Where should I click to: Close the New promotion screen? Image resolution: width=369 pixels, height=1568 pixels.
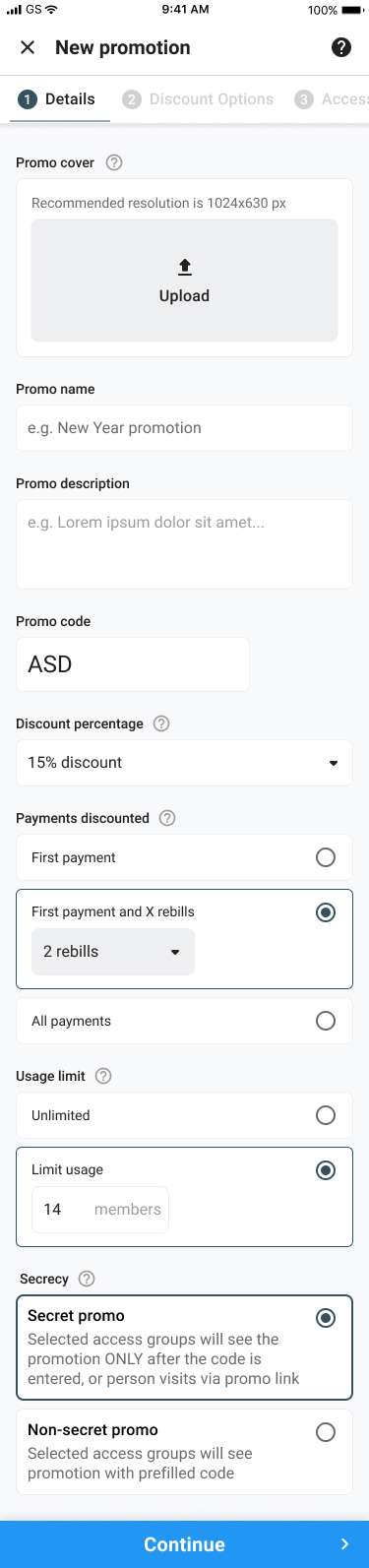click(28, 47)
